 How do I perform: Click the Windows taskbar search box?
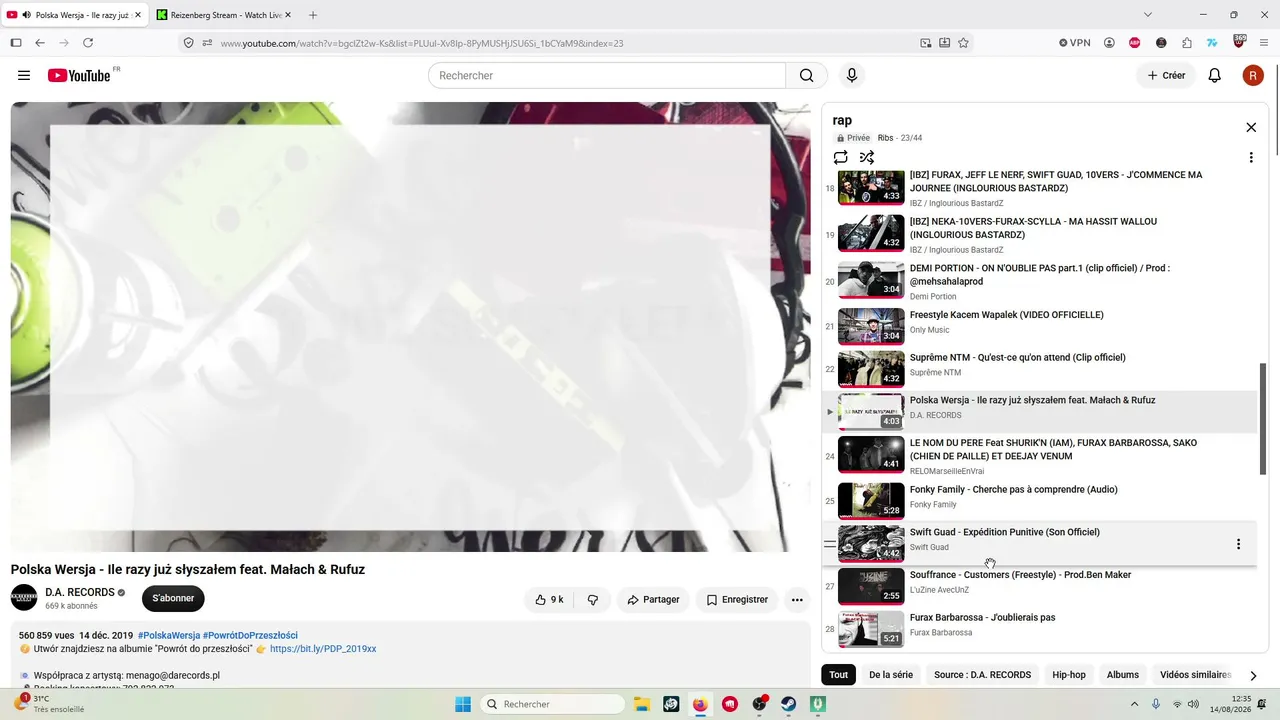(x=553, y=704)
